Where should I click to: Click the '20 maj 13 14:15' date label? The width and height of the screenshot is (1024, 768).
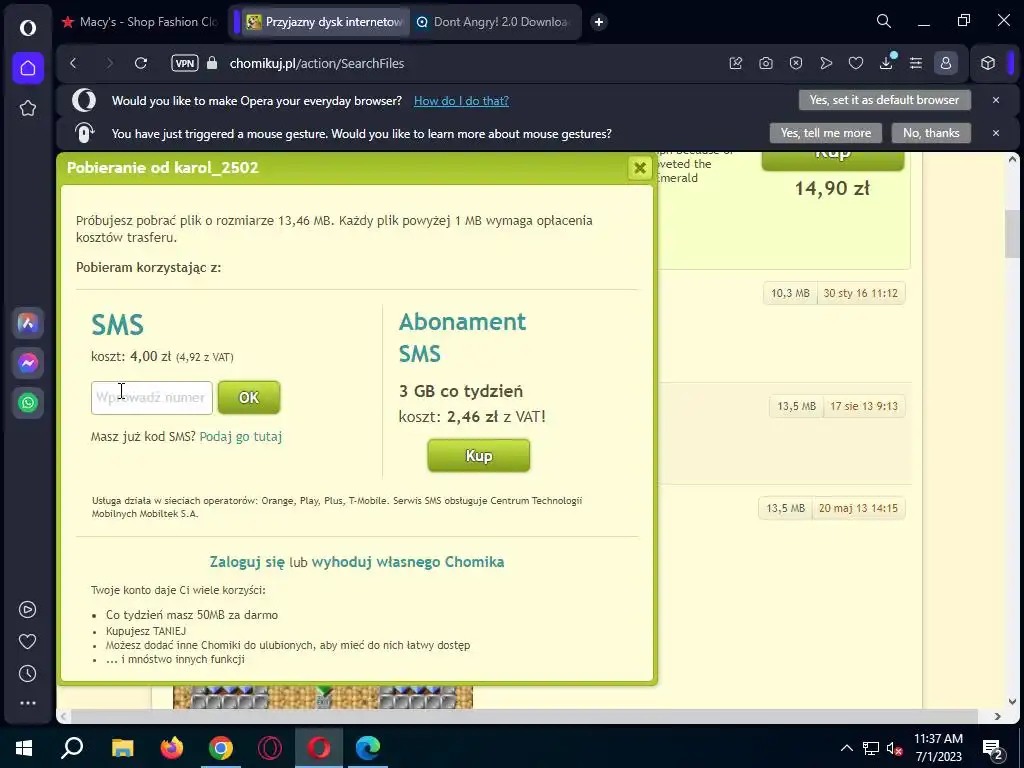pyautogui.click(x=858, y=508)
